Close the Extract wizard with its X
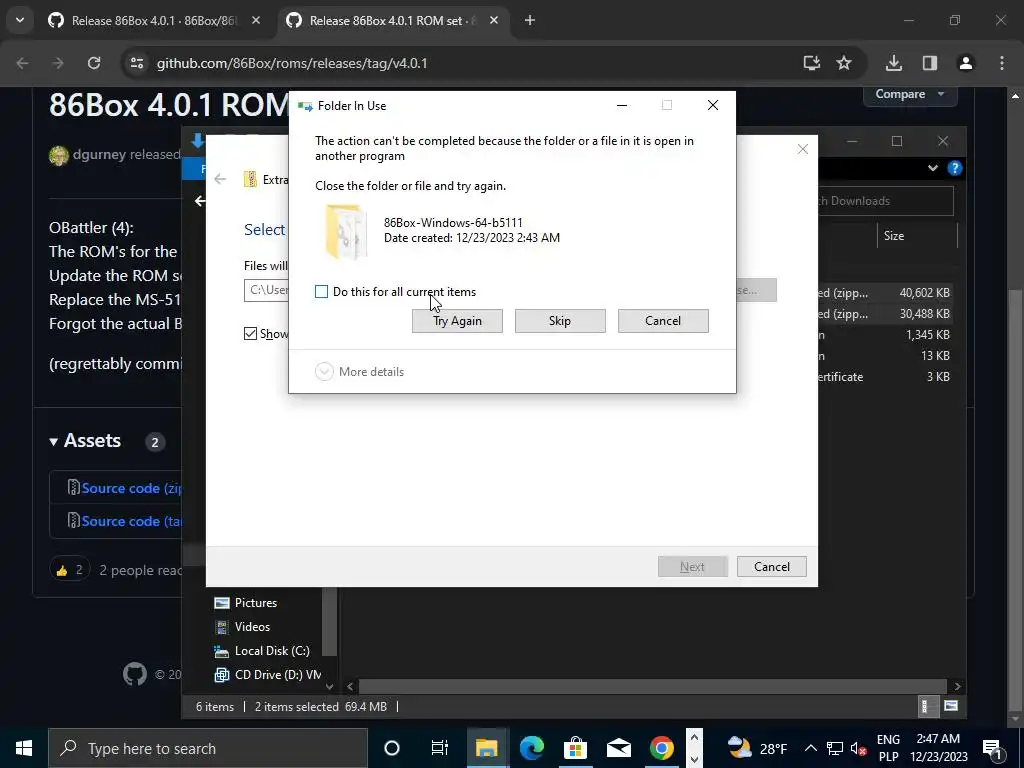This screenshot has height=768, width=1024. pos(803,149)
